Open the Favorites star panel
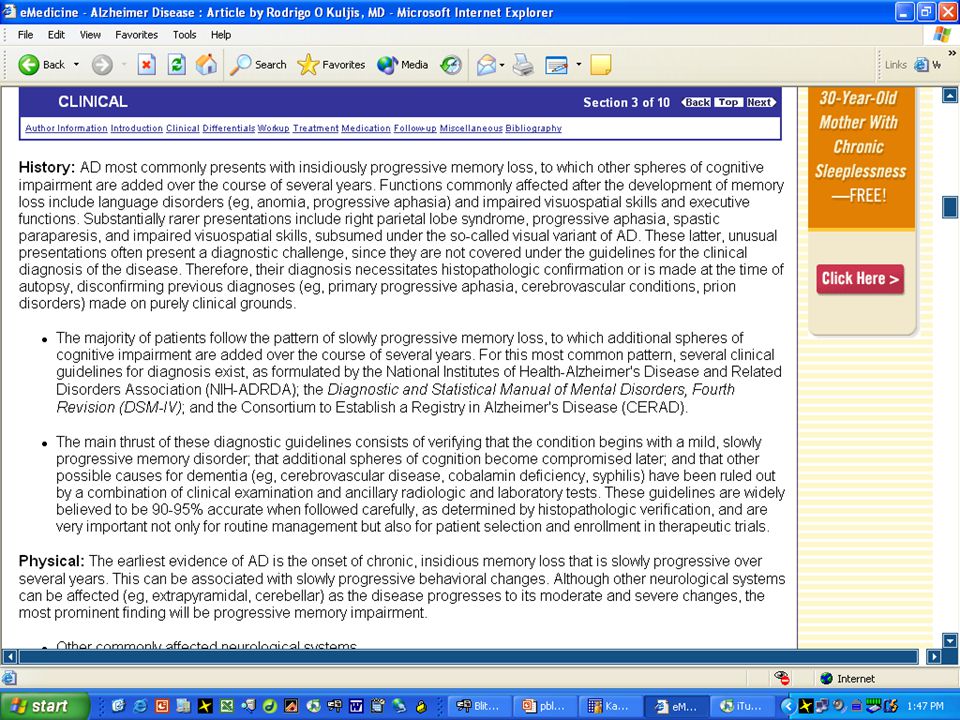Screen dimensions: 960x720 click(331, 64)
